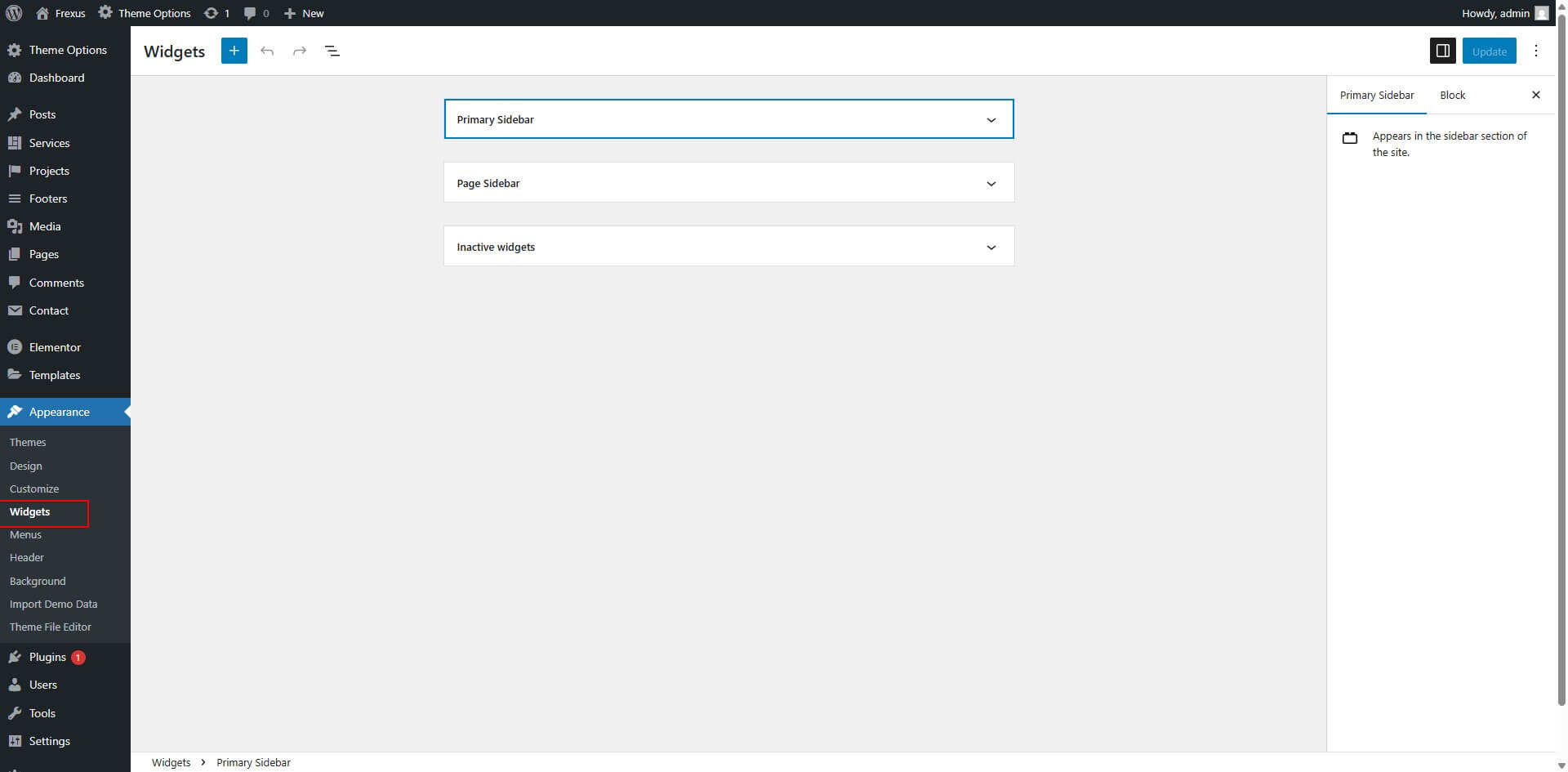Open the Plugins menu item
1568x772 pixels.
(47, 657)
